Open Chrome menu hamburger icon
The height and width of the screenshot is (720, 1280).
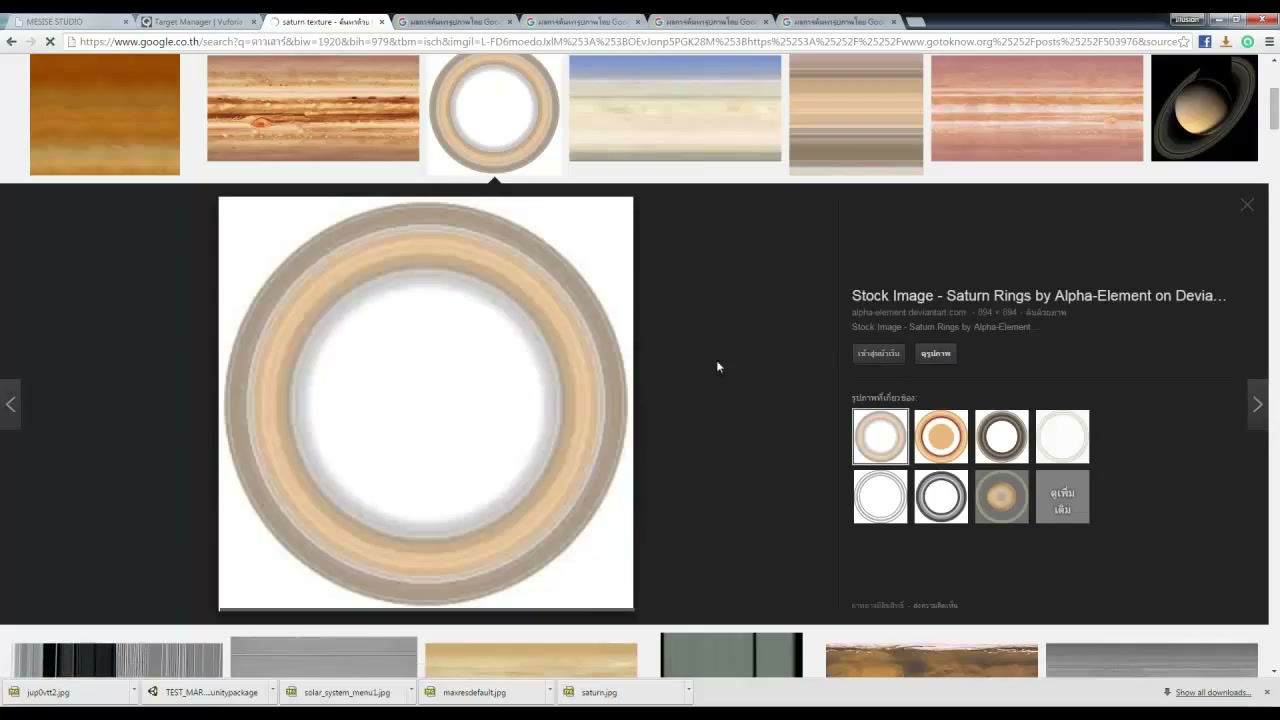(x=1269, y=41)
